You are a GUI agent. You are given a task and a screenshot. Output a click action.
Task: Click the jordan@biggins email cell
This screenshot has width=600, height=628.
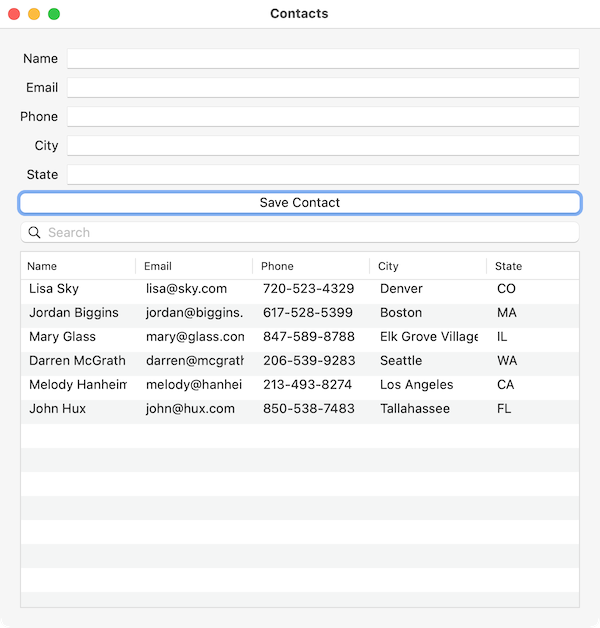195,313
